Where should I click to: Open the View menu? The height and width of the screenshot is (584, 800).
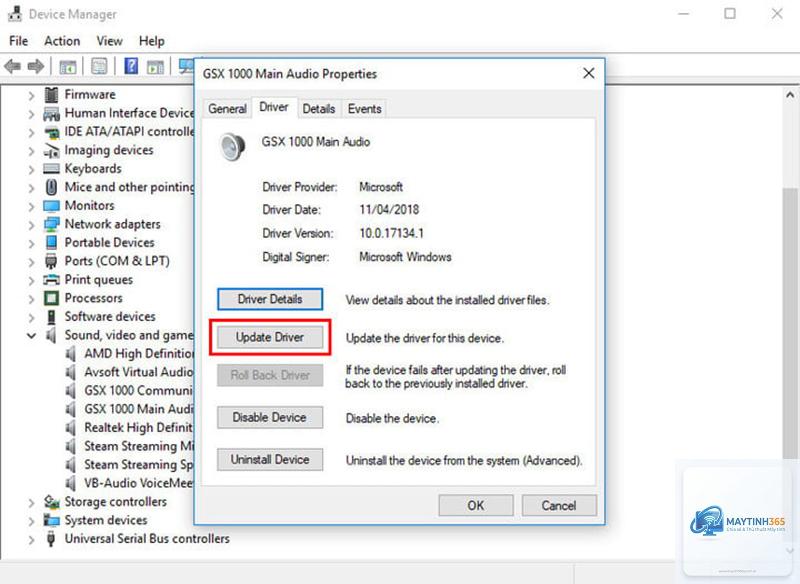coord(110,41)
